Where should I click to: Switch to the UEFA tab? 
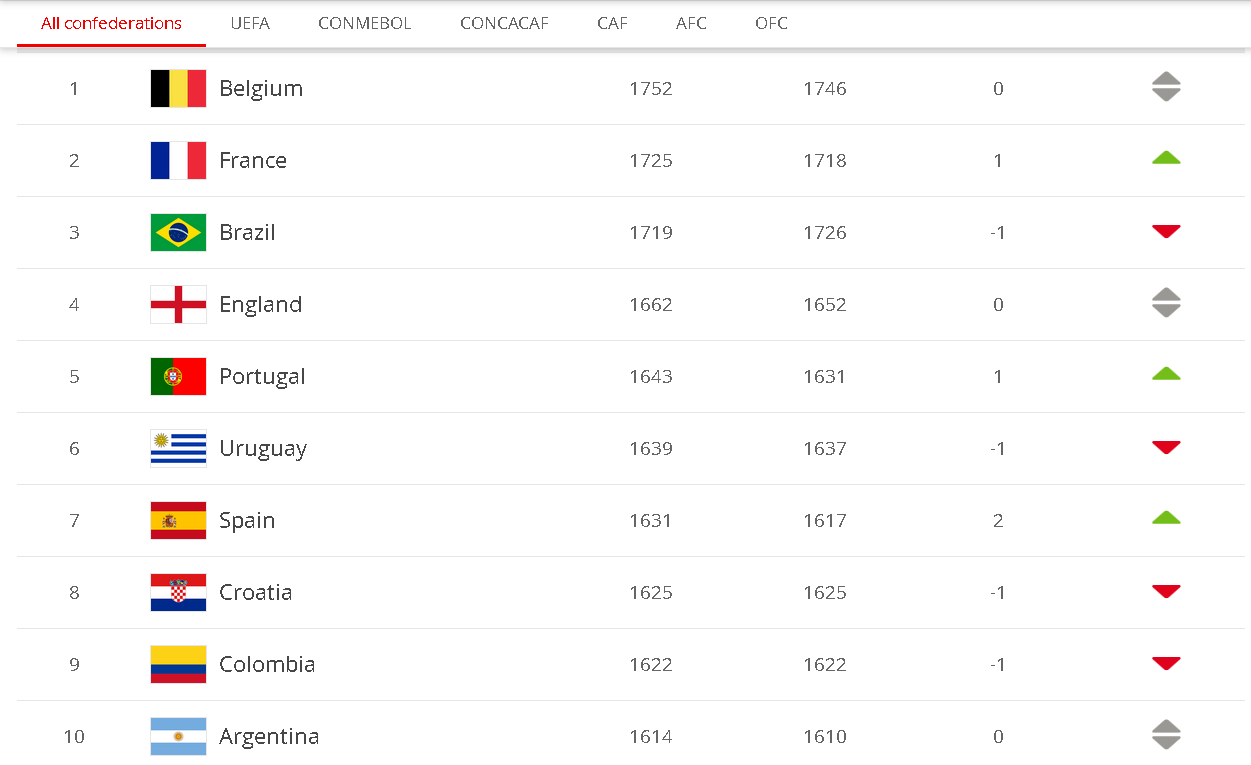250,23
